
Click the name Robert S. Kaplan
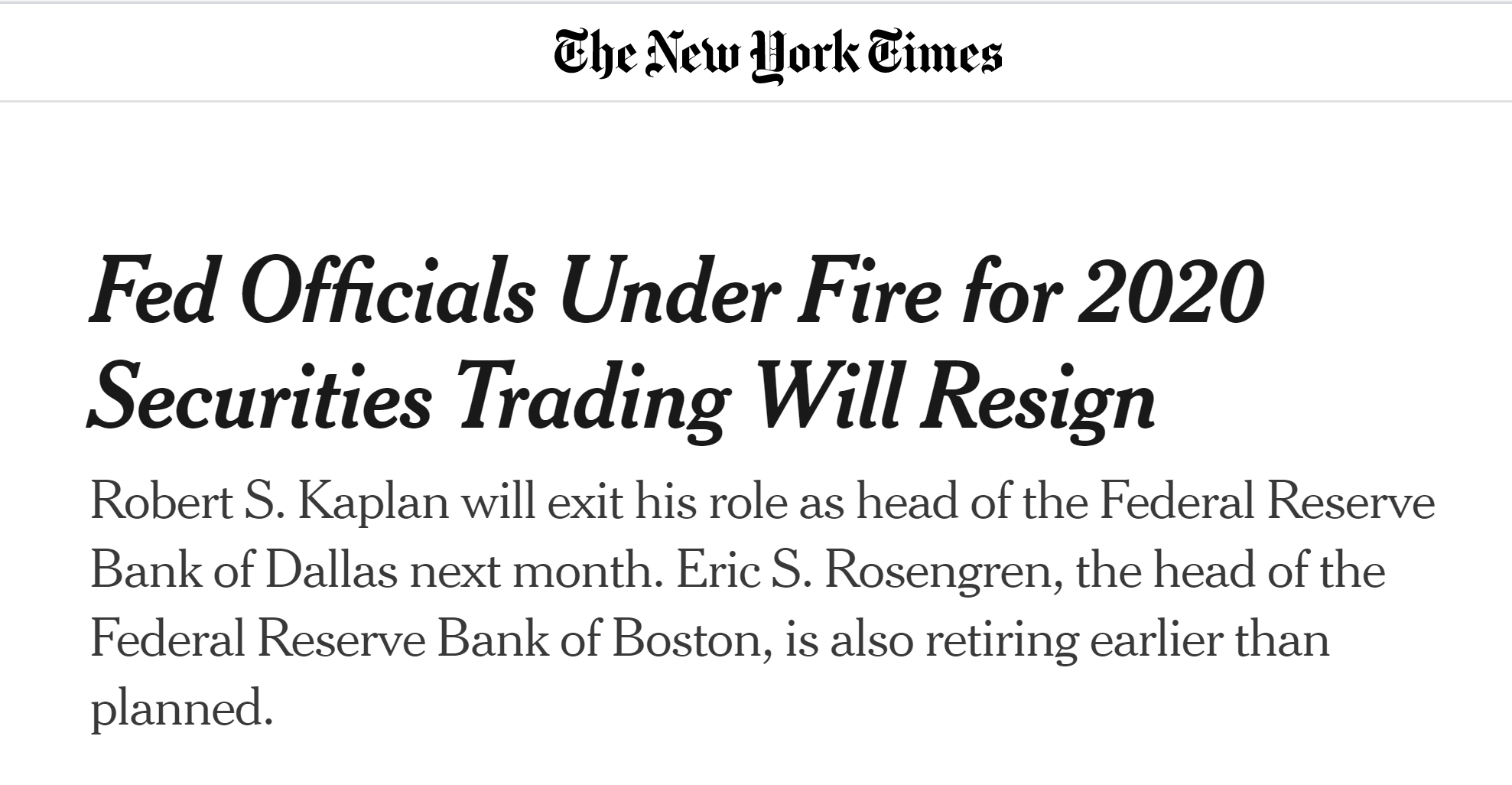269,503
